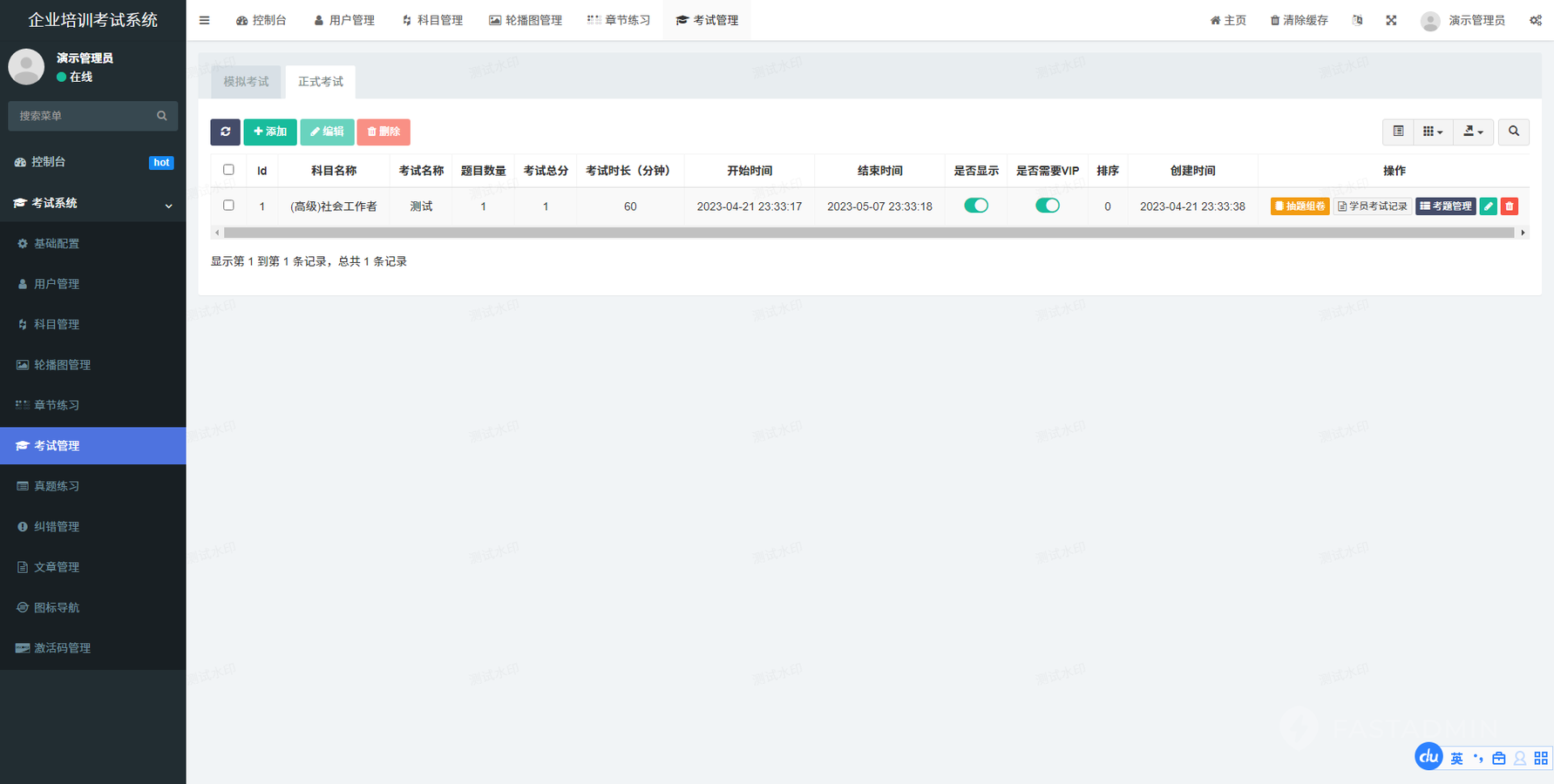Viewport: 1554px width, 784px height.
Task: Click the hamburger menu icon to collapse sidebar
Action: point(204,20)
